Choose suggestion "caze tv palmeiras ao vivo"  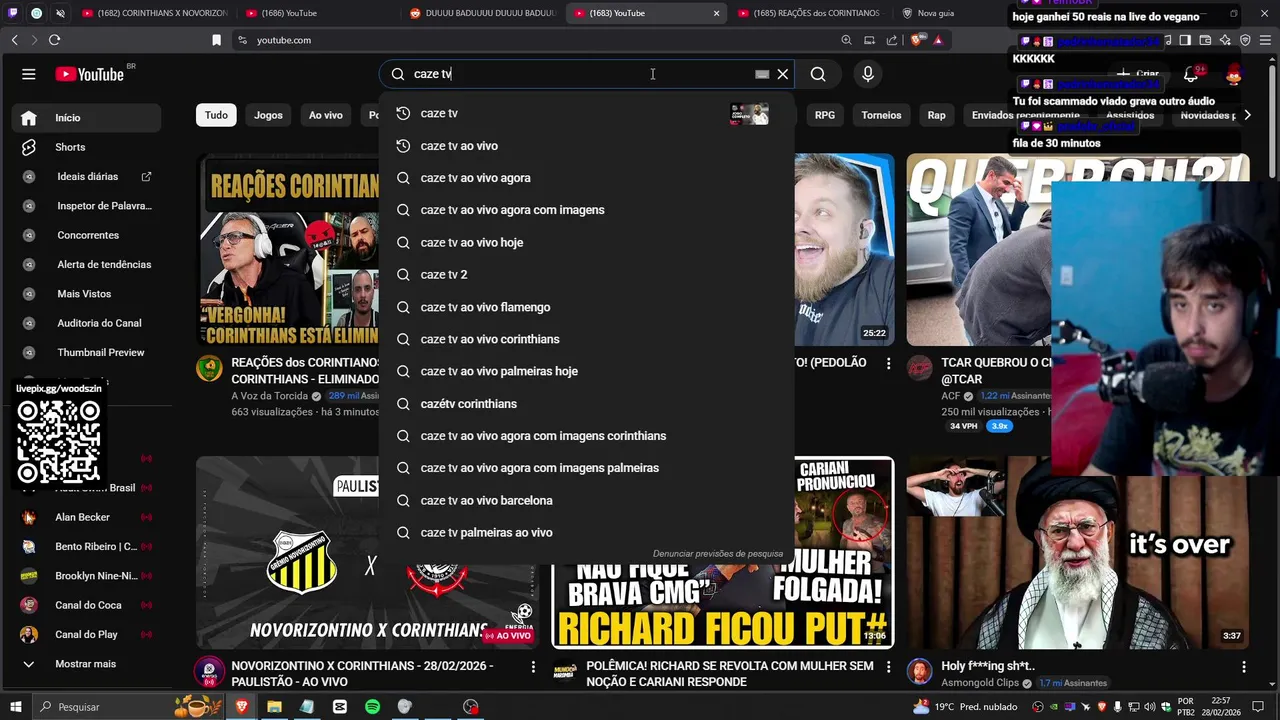click(586, 532)
